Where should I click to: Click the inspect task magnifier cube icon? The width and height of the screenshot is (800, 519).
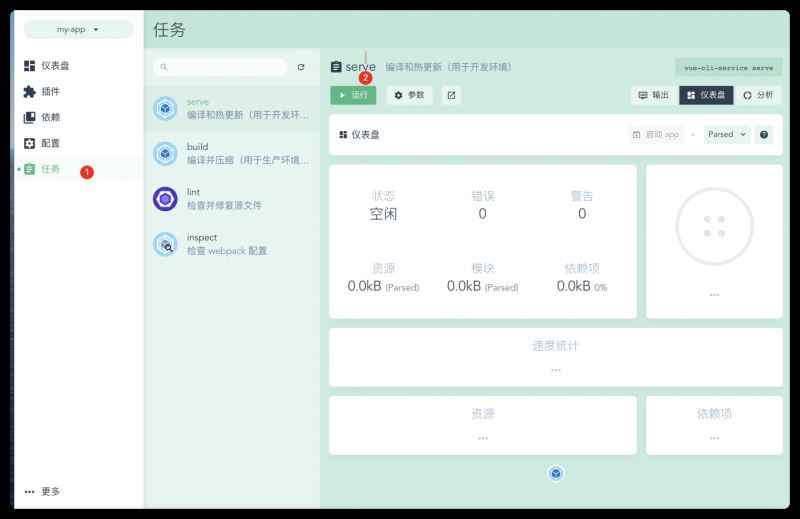[165, 244]
